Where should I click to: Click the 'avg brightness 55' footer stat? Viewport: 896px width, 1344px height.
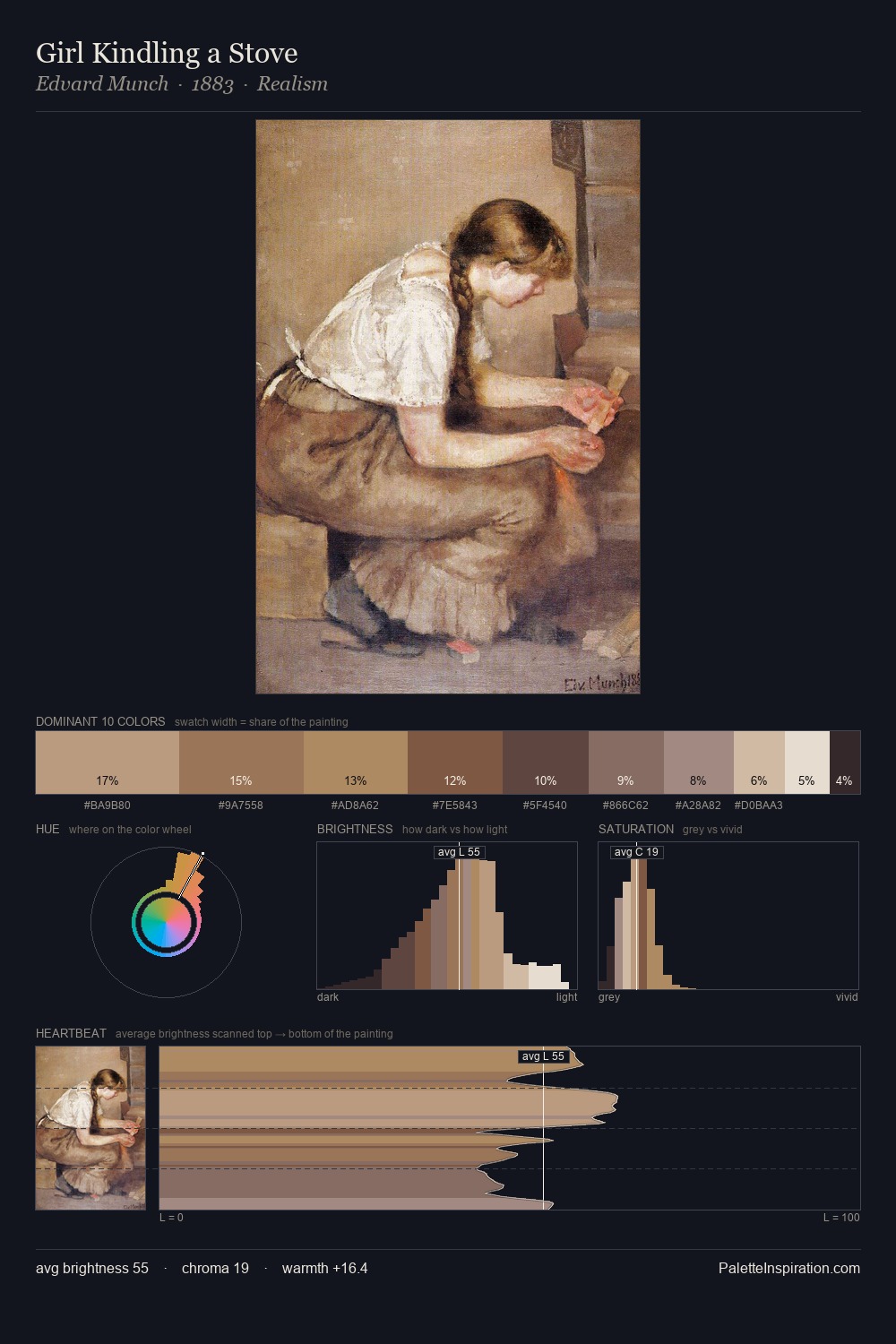pos(92,1268)
